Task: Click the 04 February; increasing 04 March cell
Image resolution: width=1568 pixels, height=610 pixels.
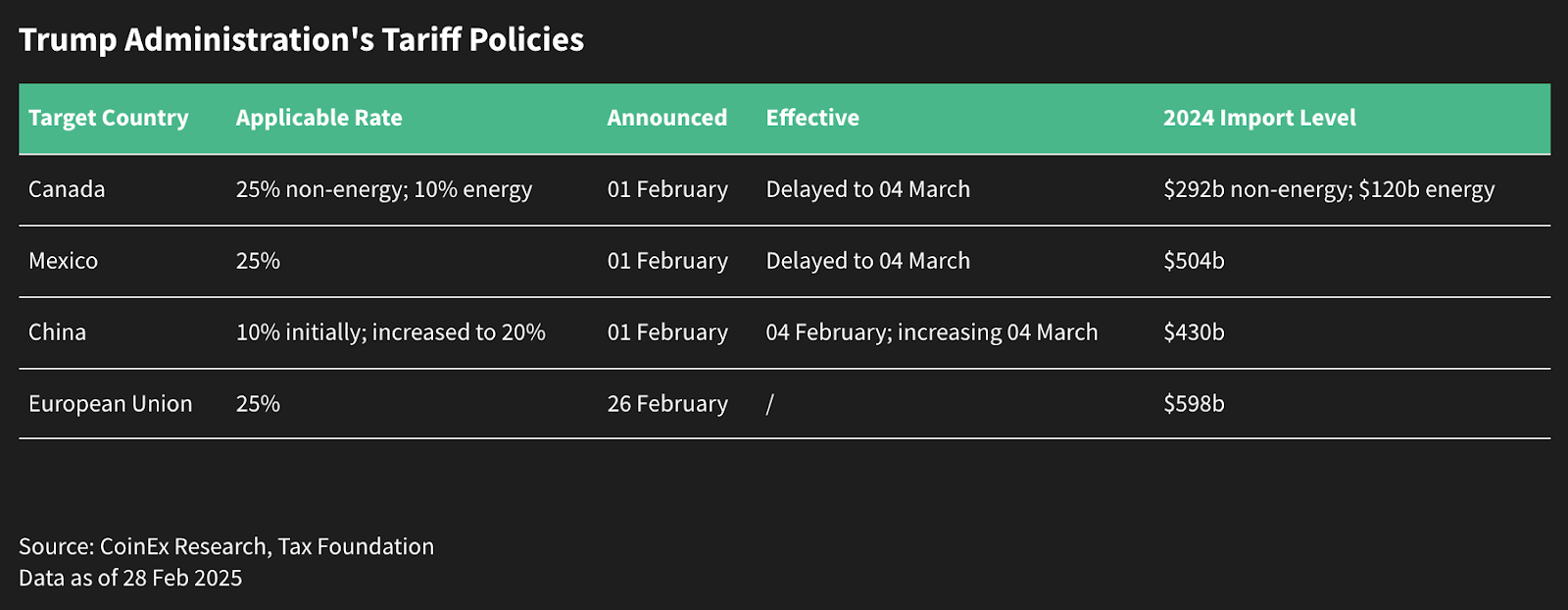Action: coord(931,332)
